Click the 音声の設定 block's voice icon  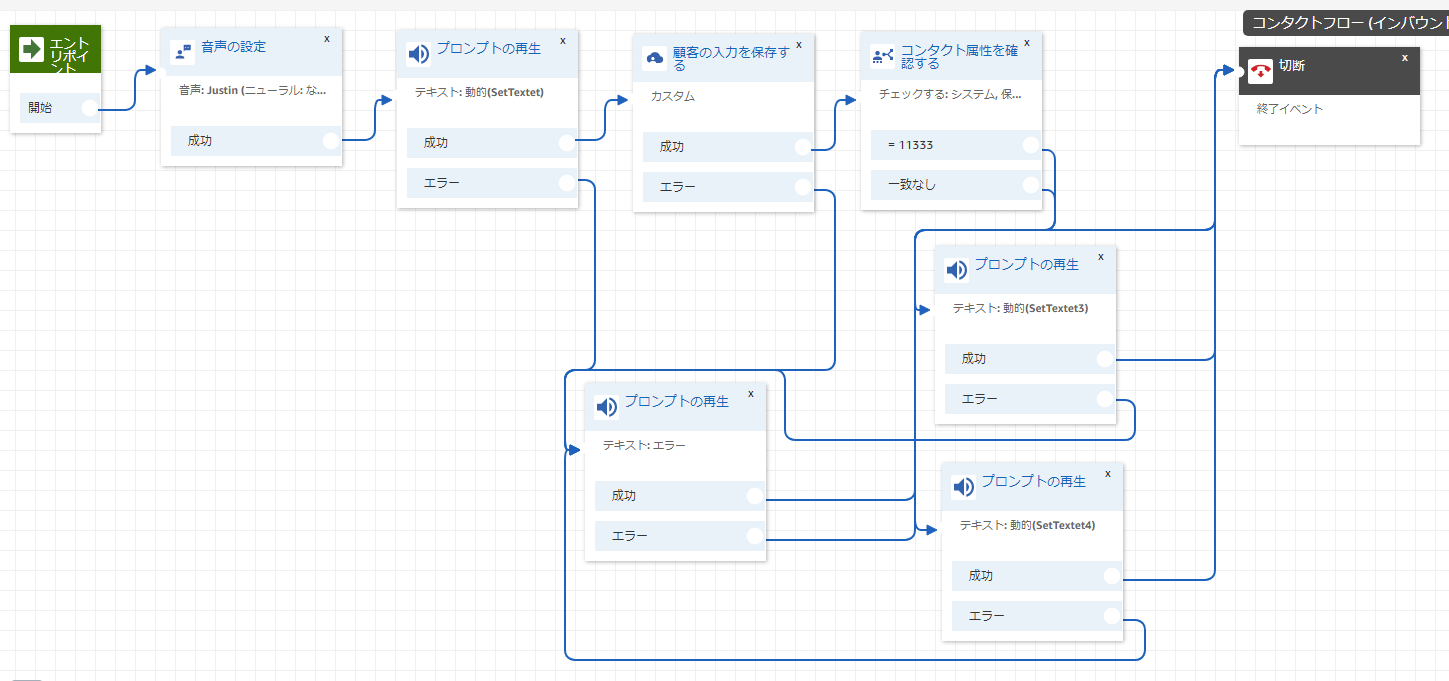182,52
